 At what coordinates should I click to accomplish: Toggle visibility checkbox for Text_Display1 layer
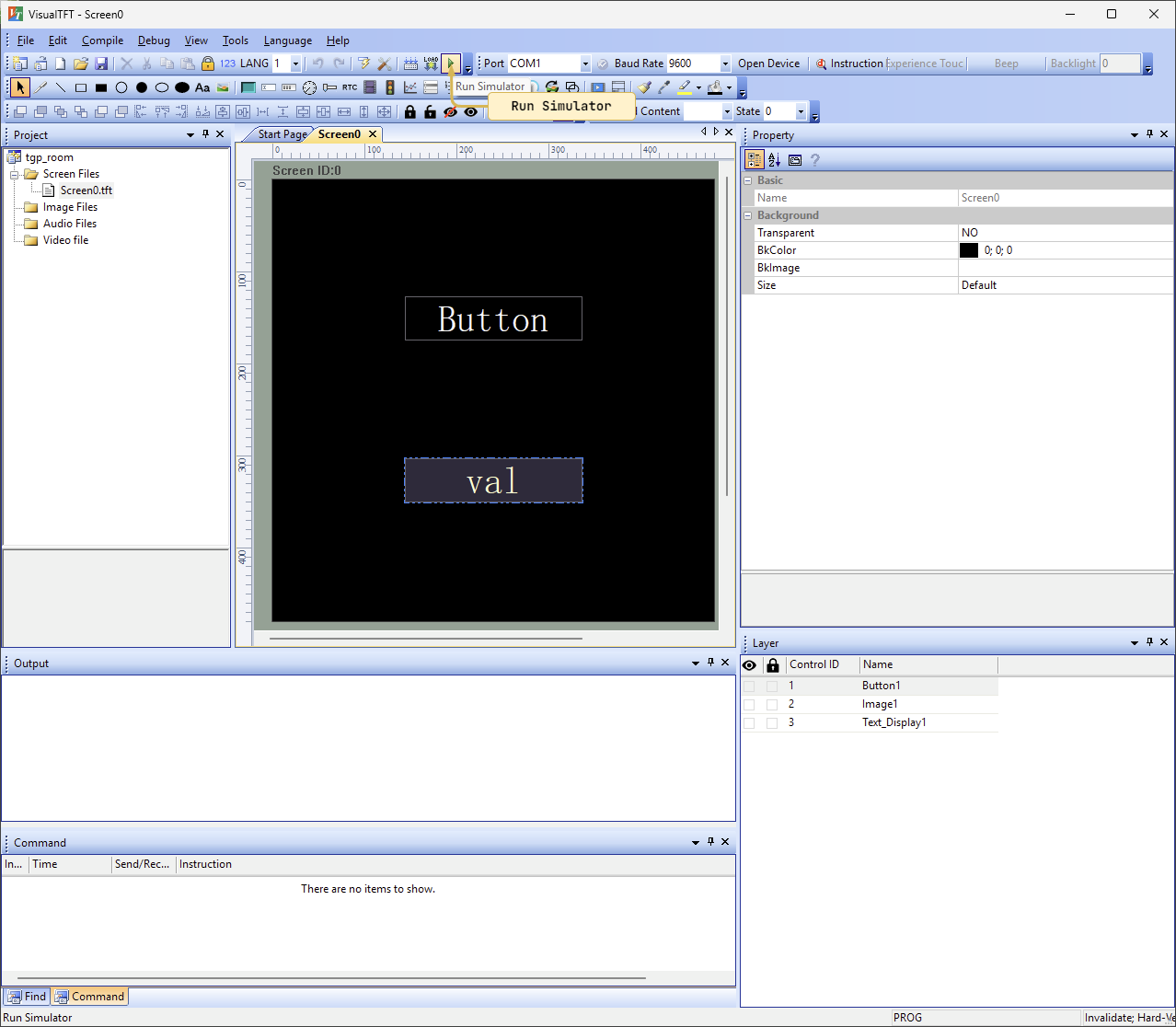pos(749,723)
